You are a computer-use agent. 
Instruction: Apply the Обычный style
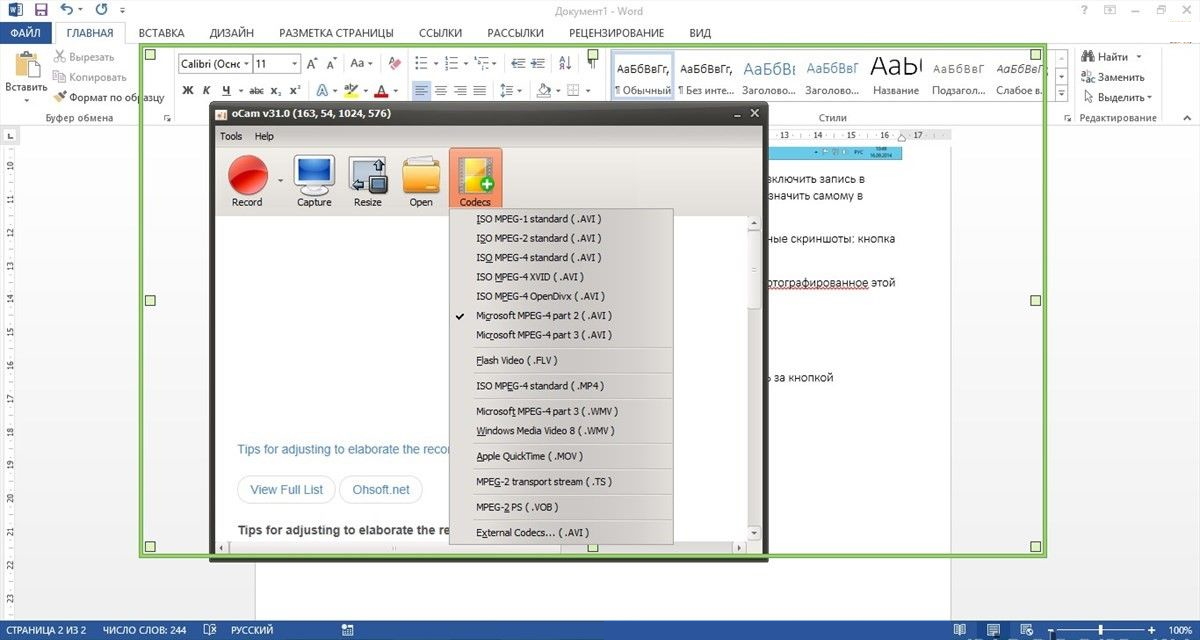[643, 76]
